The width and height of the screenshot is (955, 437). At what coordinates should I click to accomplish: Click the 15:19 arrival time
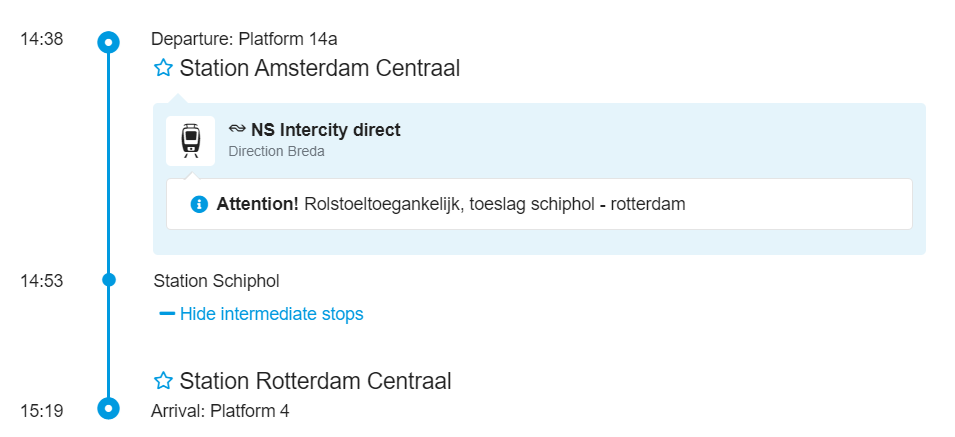41,411
